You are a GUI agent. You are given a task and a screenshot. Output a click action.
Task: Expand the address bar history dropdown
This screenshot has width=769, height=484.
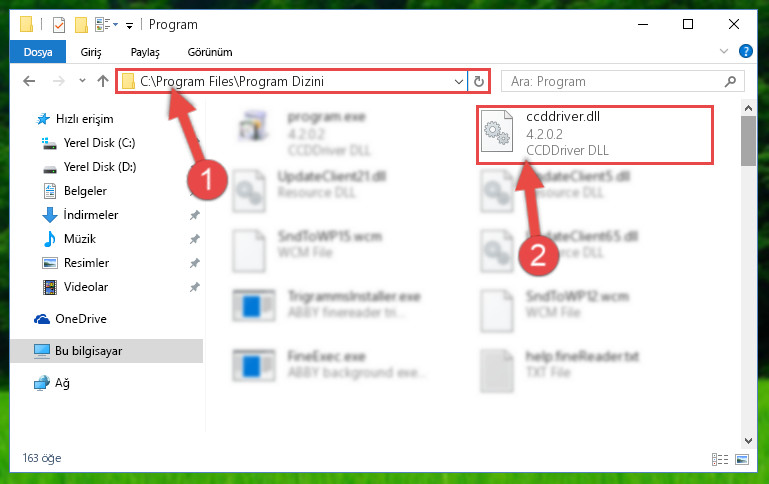coord(459,81)
